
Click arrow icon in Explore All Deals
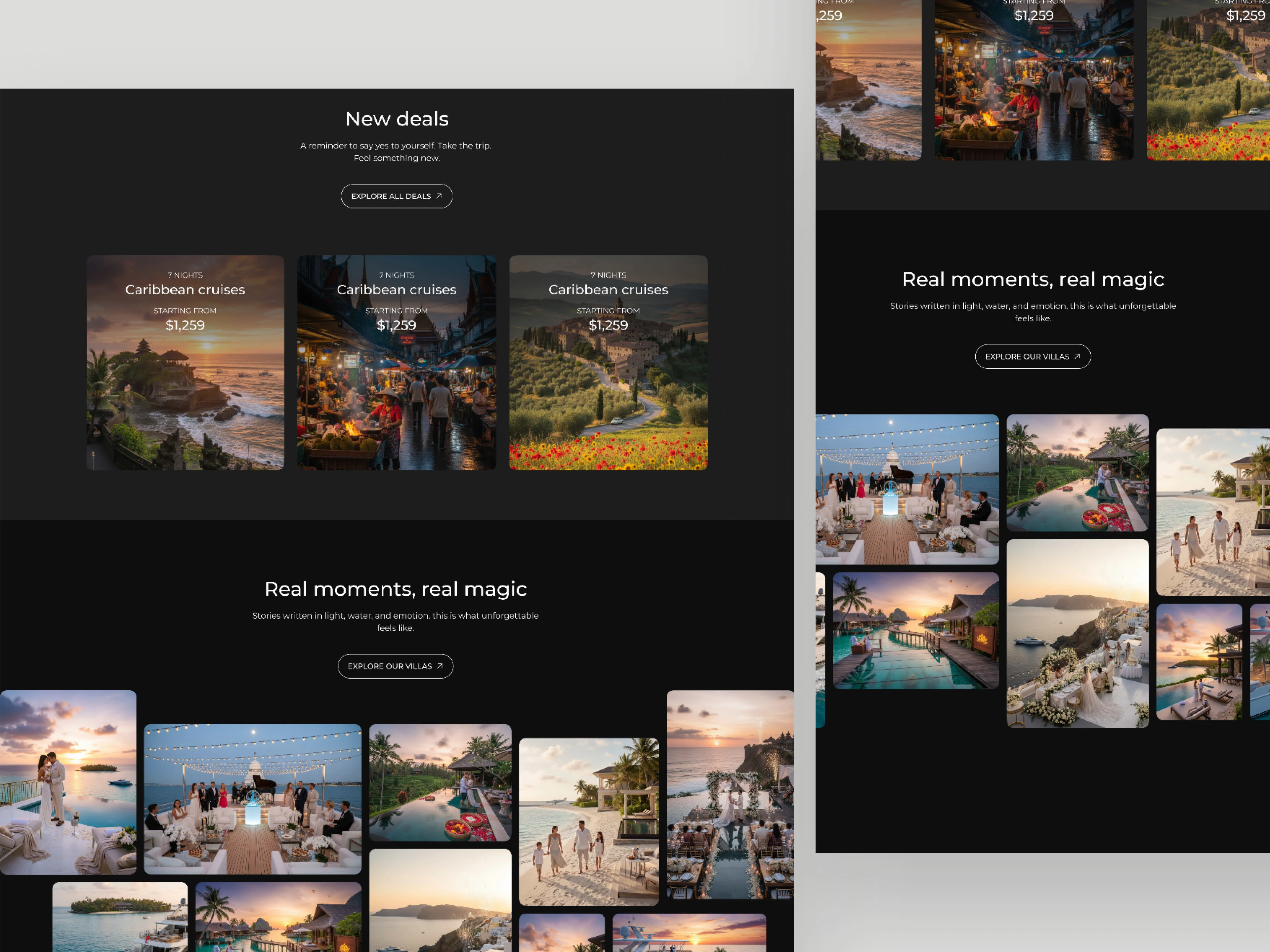click(439, 196)
